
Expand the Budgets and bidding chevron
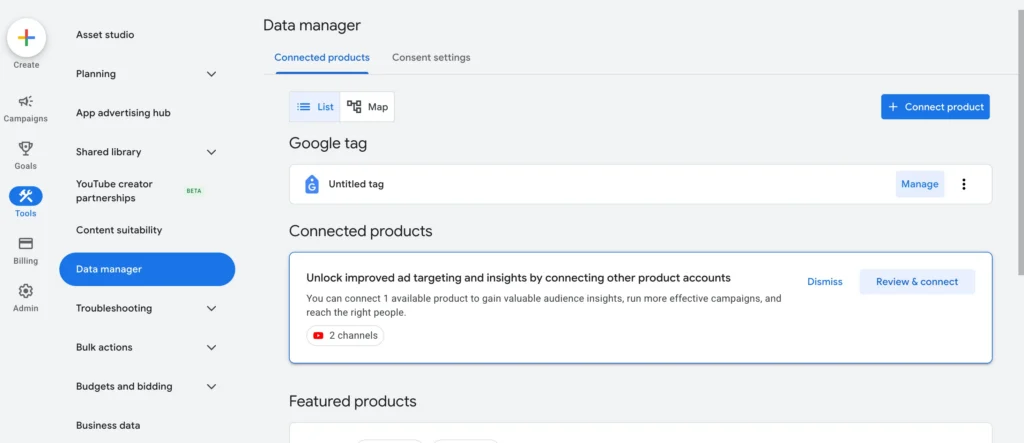(212, 386)
